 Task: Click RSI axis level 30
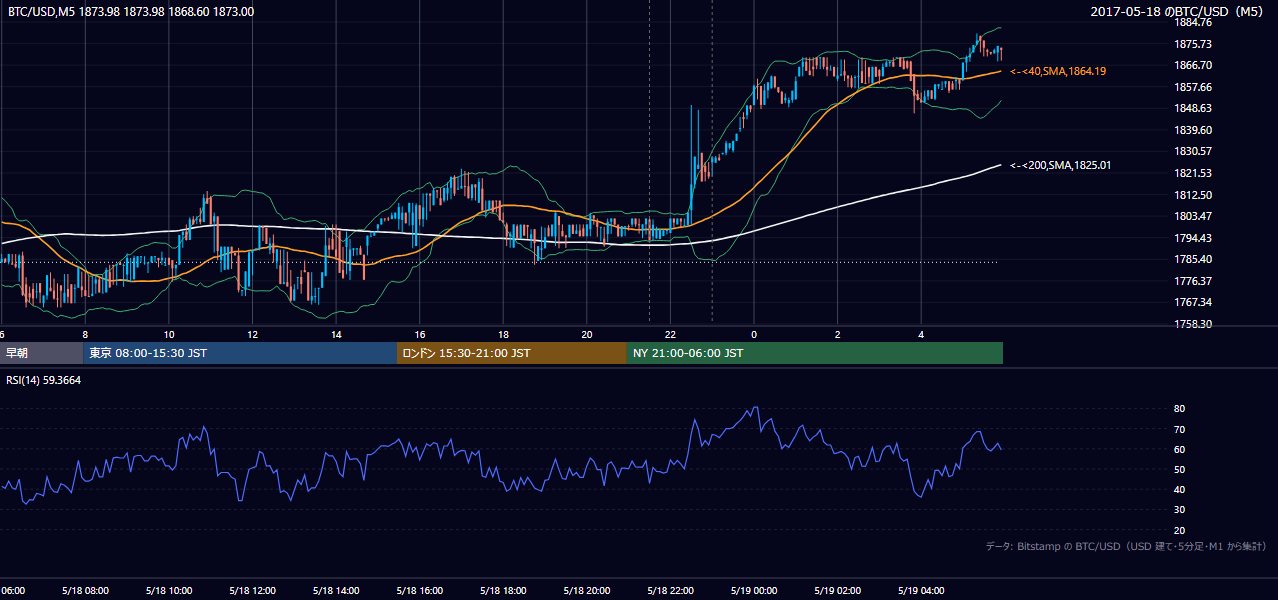1179,510
